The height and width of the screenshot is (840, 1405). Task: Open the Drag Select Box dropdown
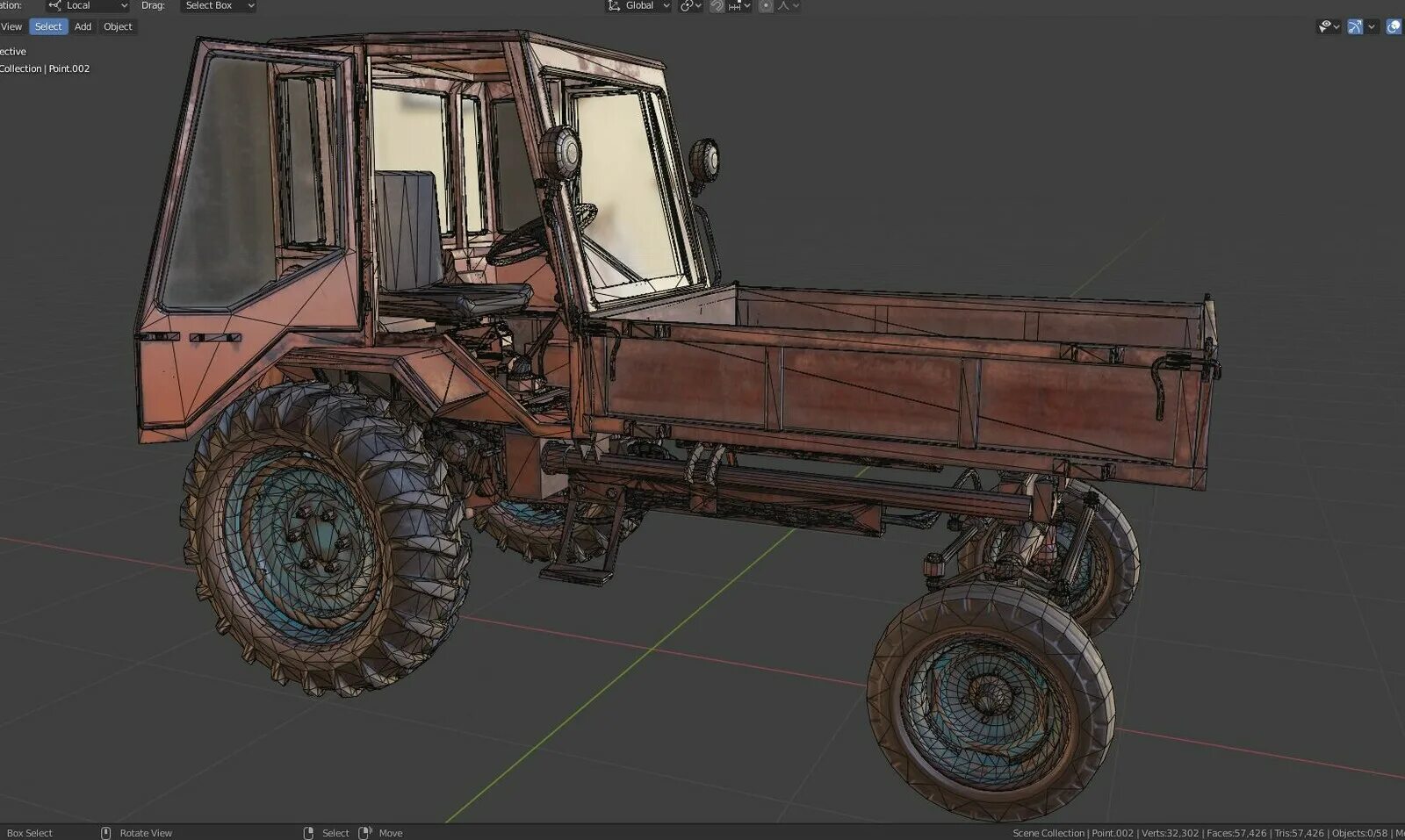coord(219,5)
